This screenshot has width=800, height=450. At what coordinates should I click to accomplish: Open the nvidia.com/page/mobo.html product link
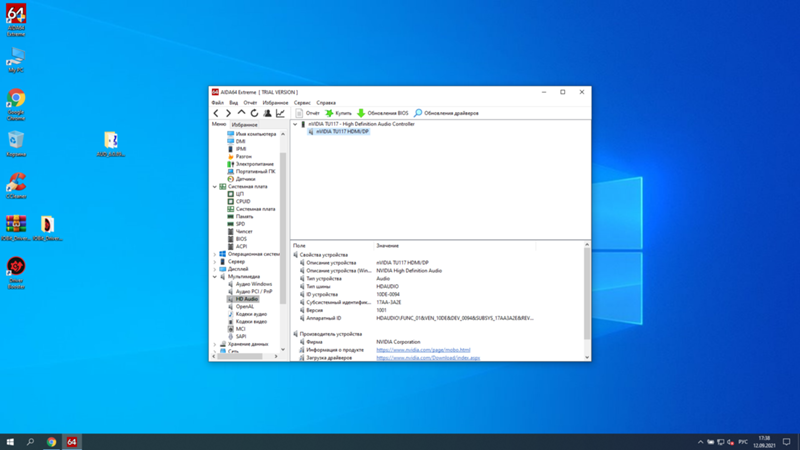[x=423, y=350]
